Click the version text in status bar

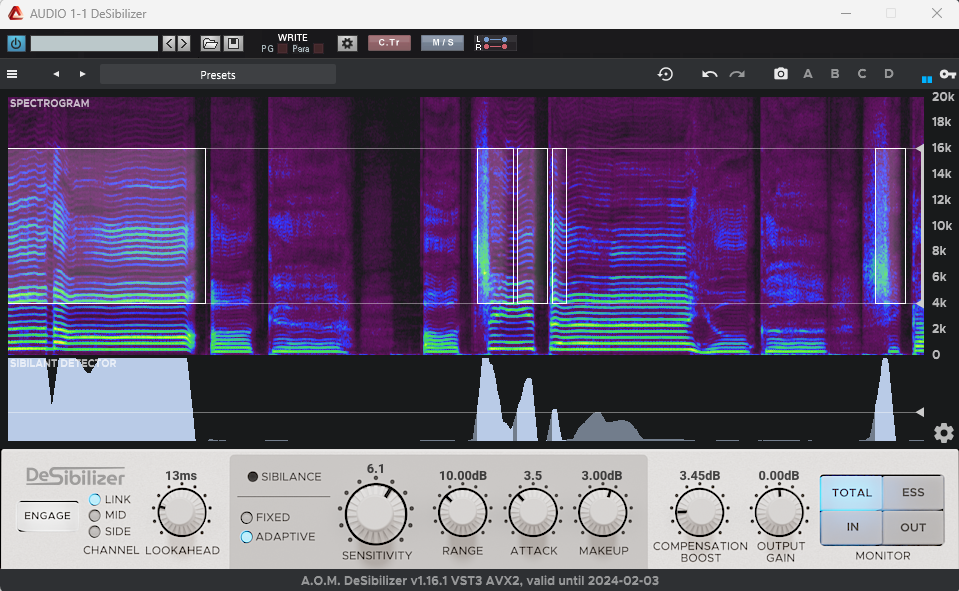click(480, 581)
